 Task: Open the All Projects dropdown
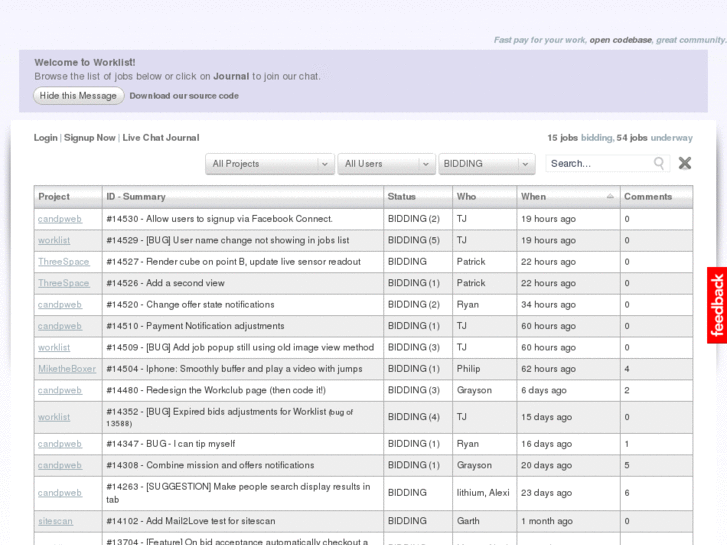tap(269, 164)
